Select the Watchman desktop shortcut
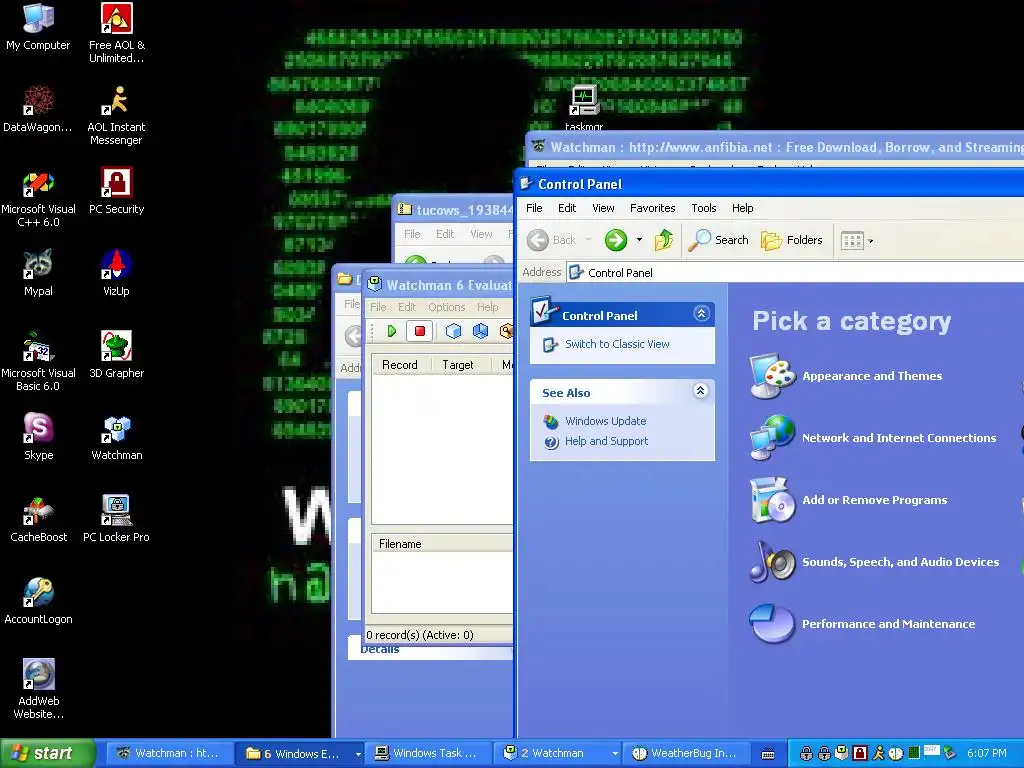Image resolution: width=1024 pixels, height=768 pixels. point(116,437)
